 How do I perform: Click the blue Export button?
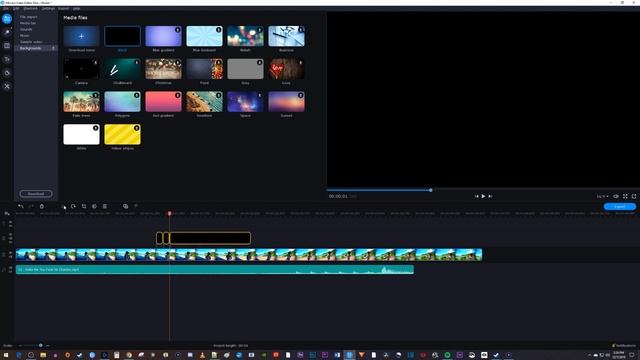coord(620,207)
